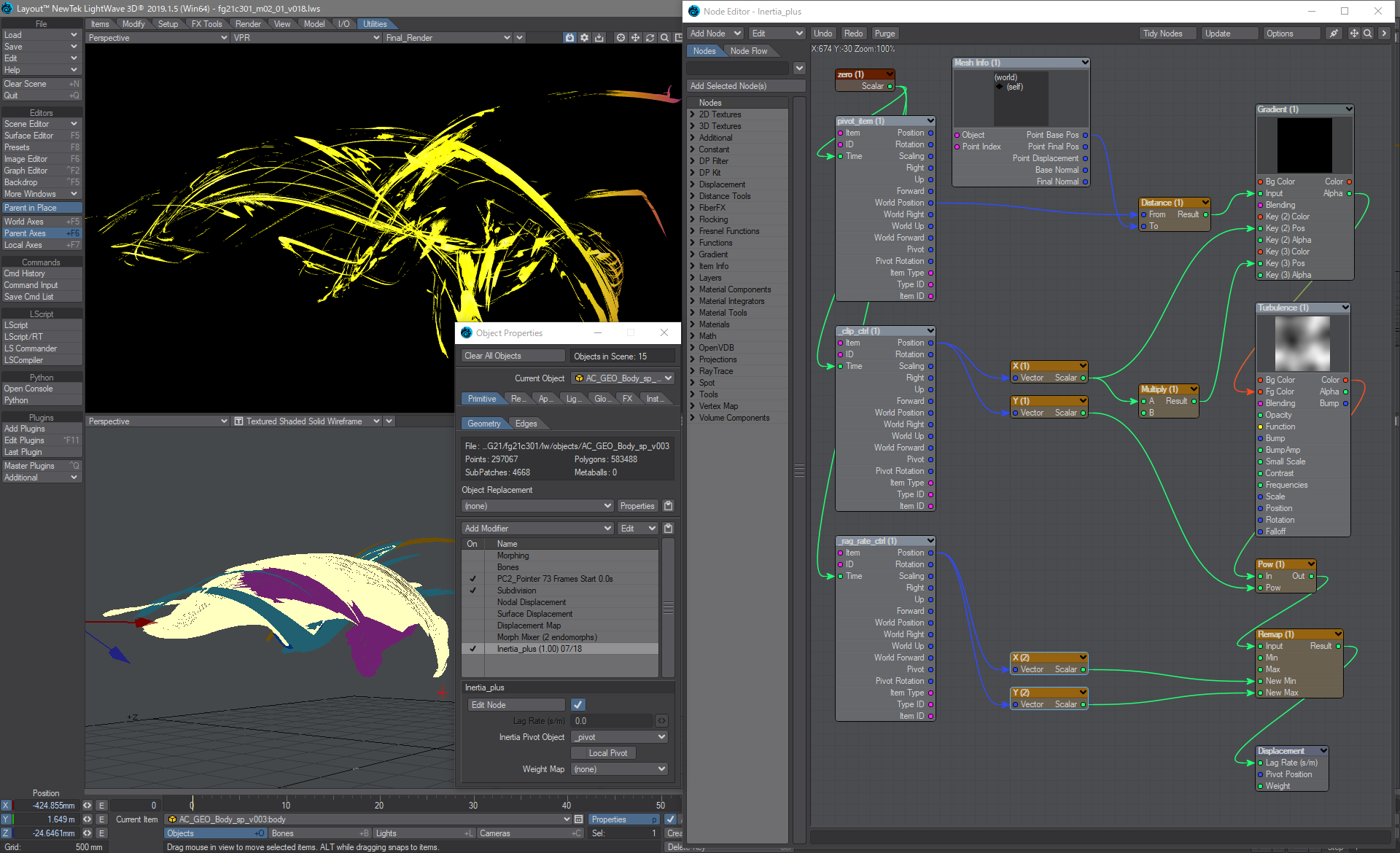
Task: Click the Scene Editor icon
Action: pos(40,124)
